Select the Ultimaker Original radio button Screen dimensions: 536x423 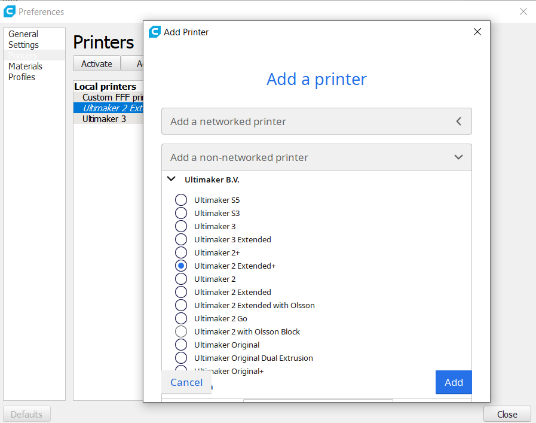181,345
